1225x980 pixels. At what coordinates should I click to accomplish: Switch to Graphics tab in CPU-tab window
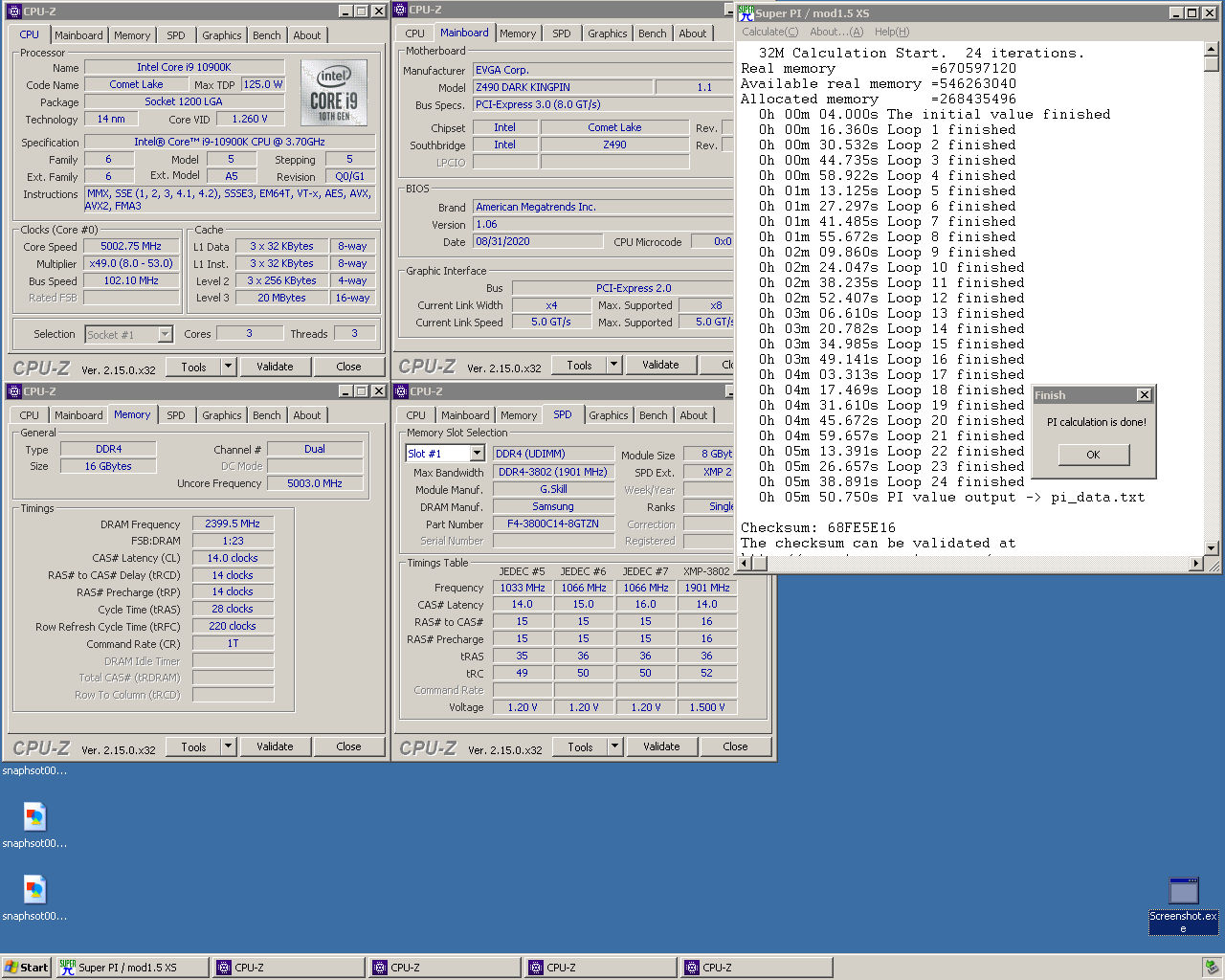coord(222,35)
